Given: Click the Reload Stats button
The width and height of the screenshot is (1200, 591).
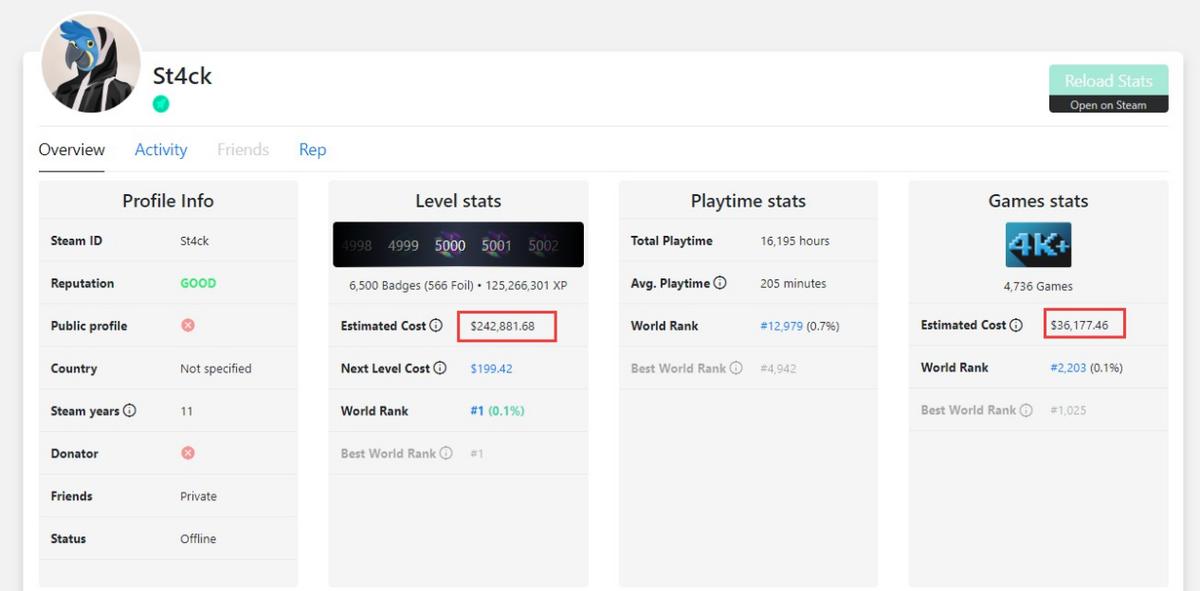Looking at the screenshot, I should tap(1108, 81).
